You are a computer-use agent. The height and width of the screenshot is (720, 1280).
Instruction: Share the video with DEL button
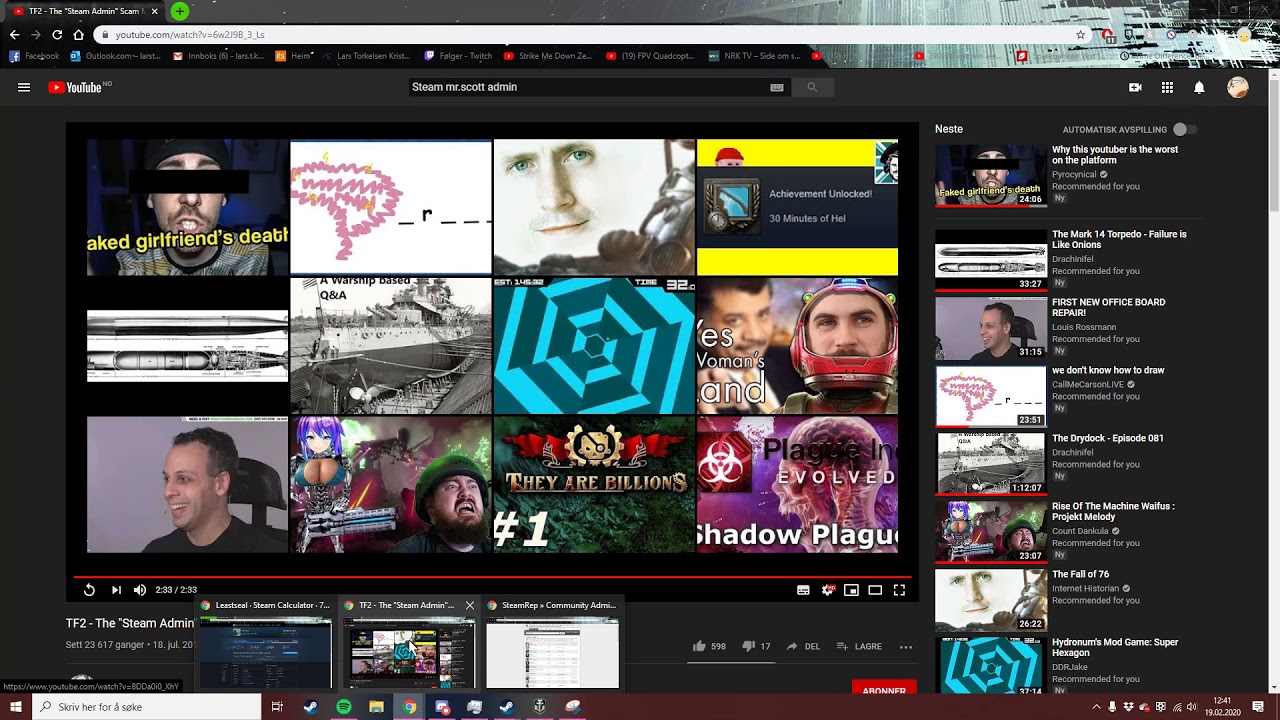pos(803,646)
